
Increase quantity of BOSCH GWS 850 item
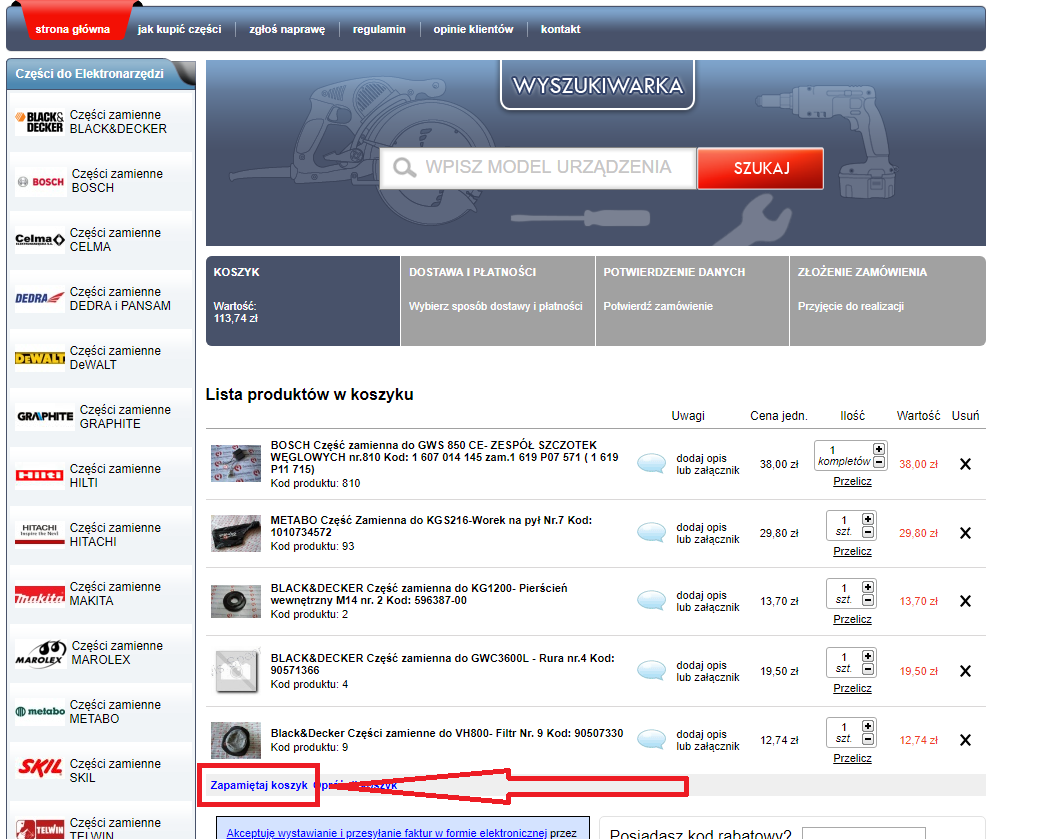pos(879,449)
